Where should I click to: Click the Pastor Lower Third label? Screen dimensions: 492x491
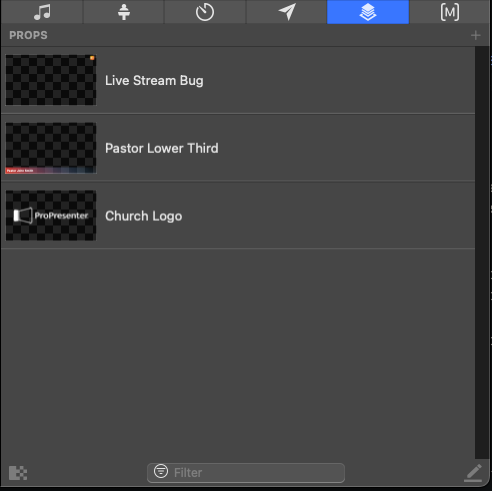click(162, 148)
